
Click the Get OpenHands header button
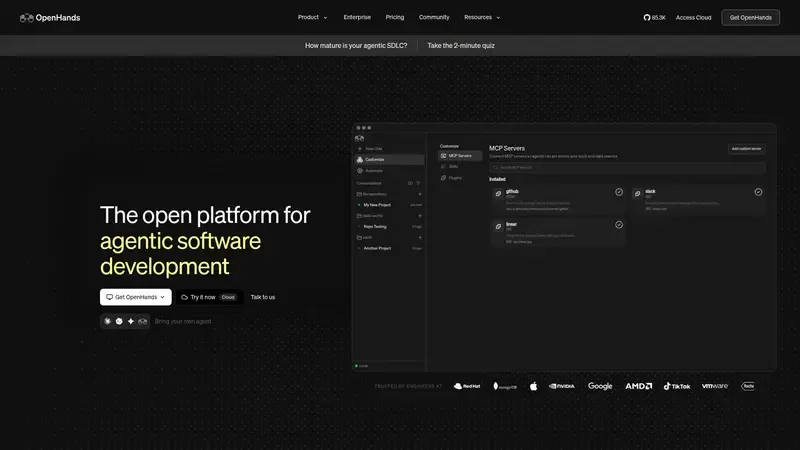[x=751, y=17]
